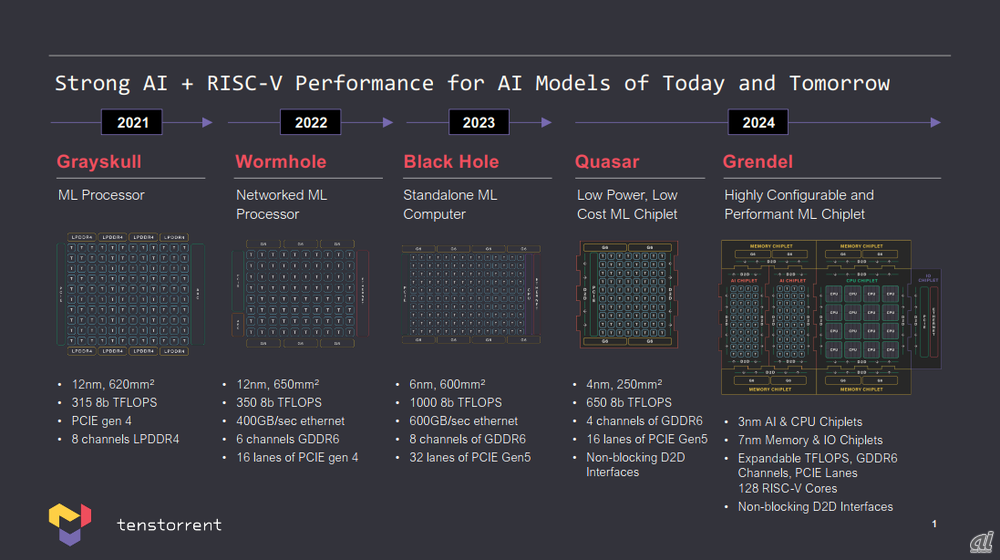Click the '8 channels of GDDR6' bullet
1000x560 pixels.
pos(467,439)
